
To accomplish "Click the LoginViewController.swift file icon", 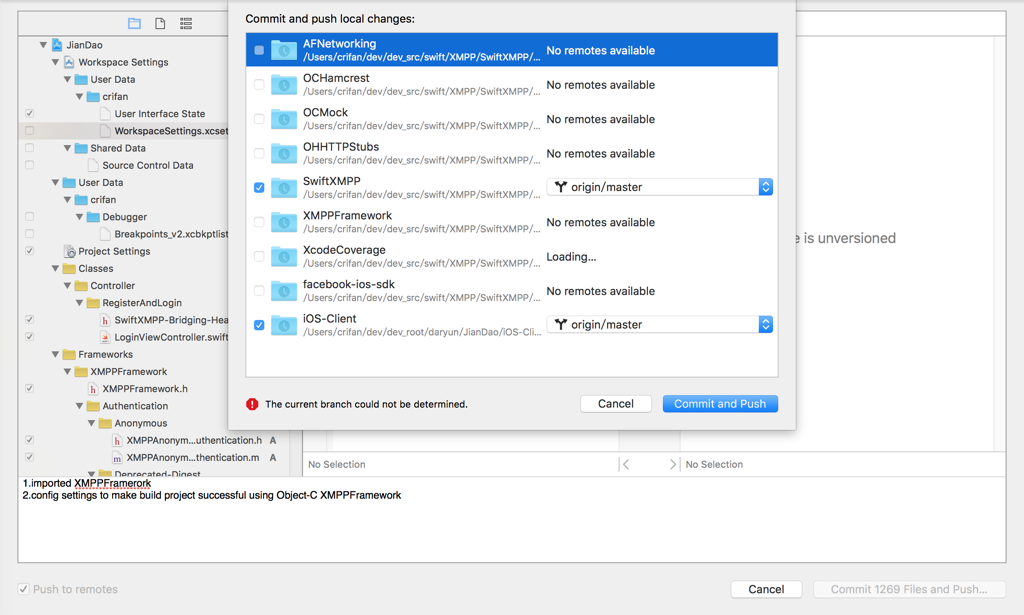I will tap(105, 337).
